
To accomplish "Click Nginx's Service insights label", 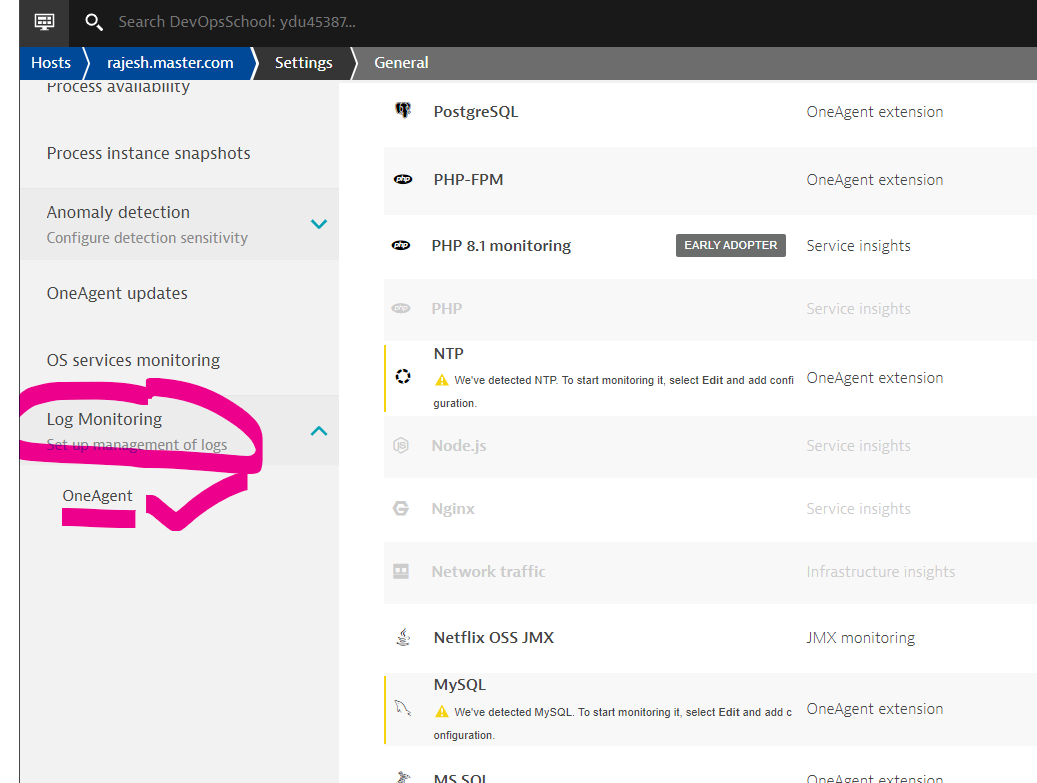I will (858, 509).
